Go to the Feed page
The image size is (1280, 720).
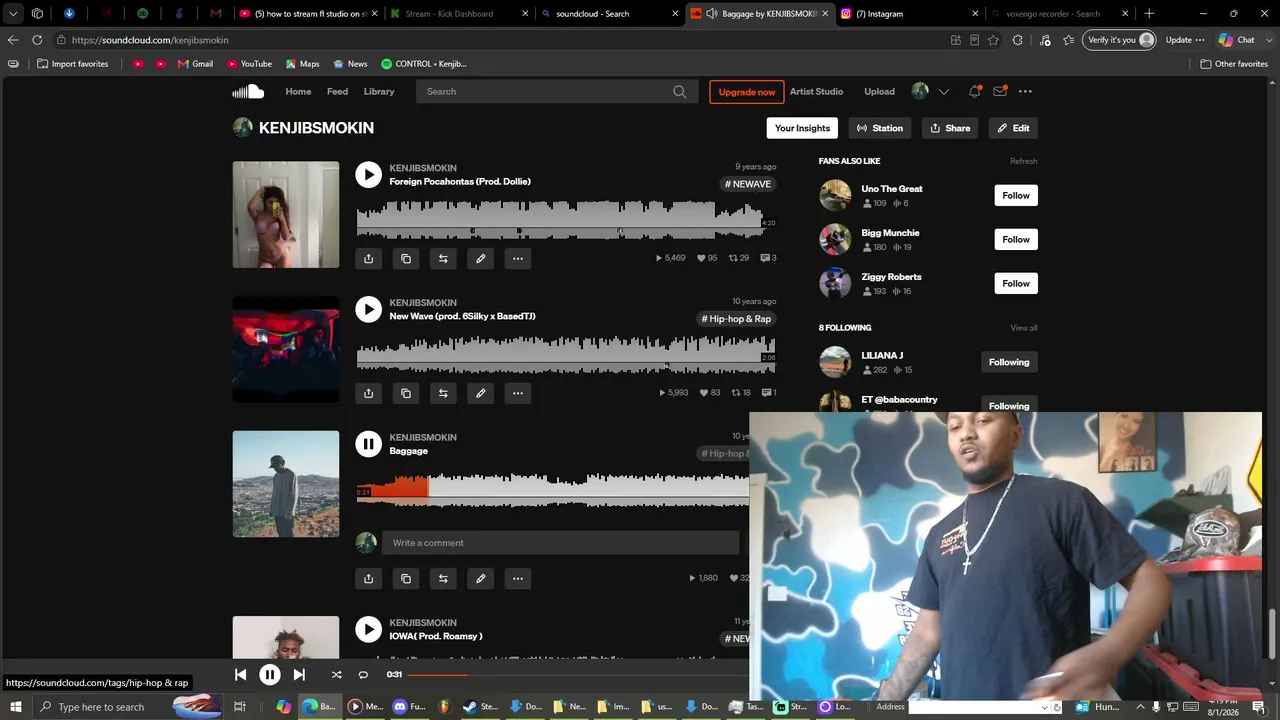pos(338,91)
